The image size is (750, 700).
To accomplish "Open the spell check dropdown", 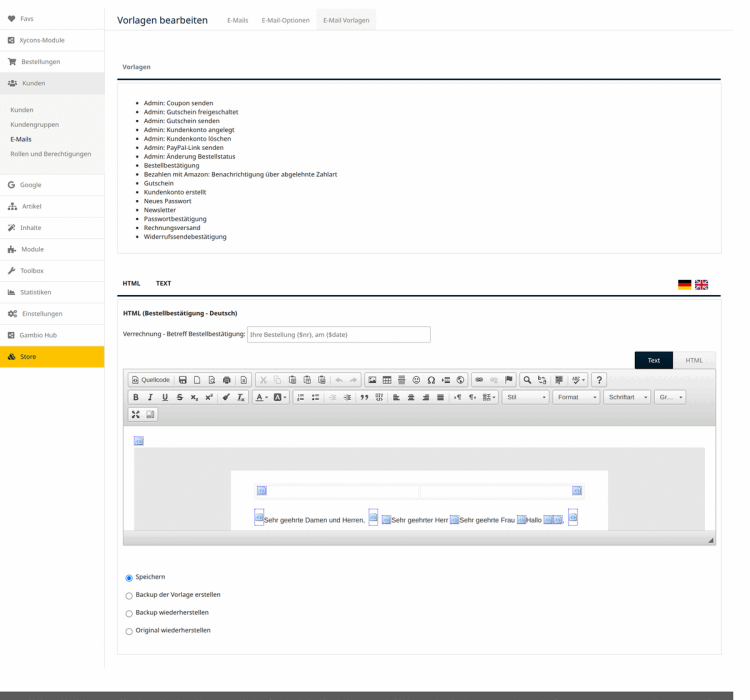I will 578,380.
